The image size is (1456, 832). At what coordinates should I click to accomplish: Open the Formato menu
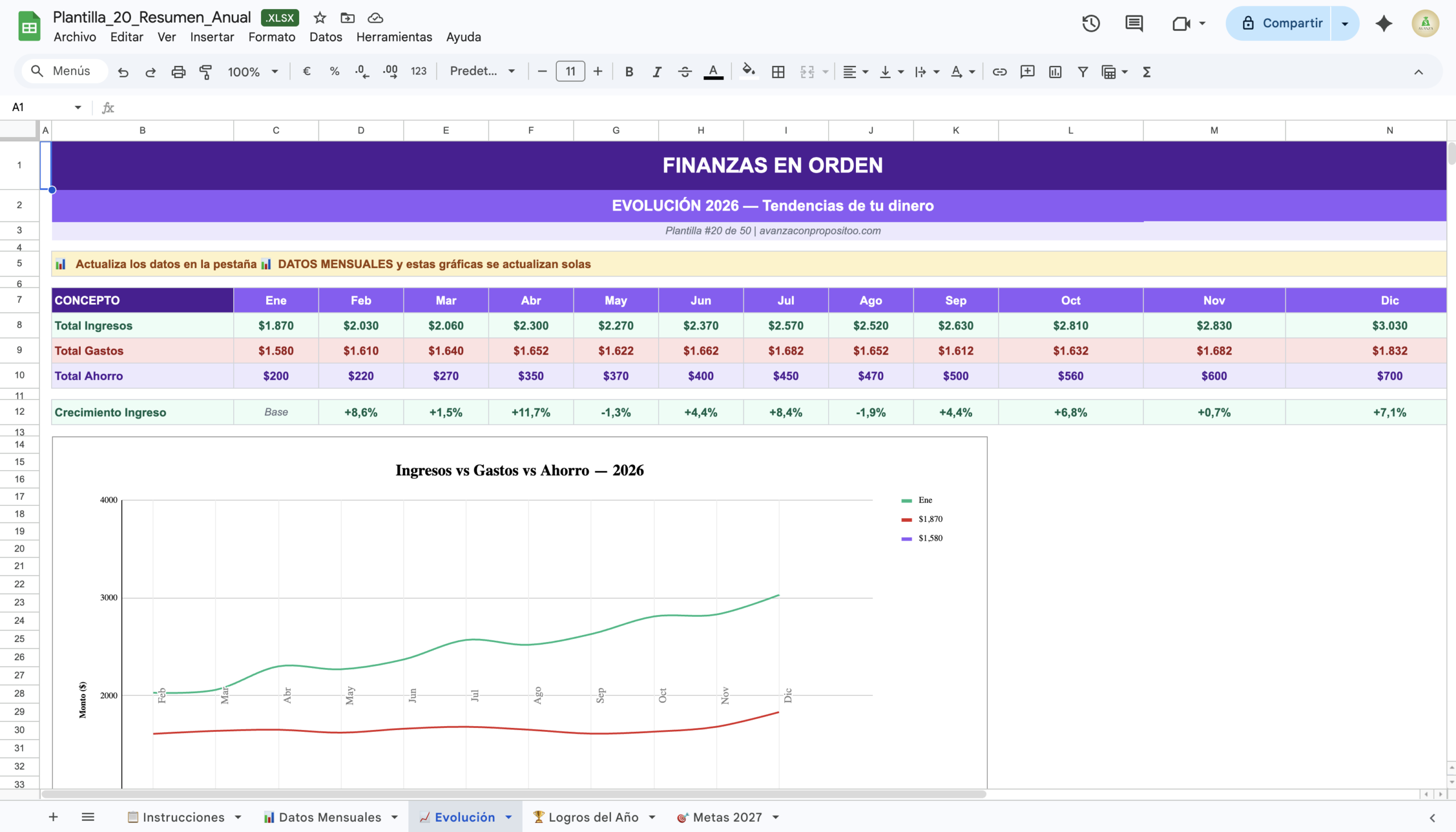pos(271,36)
